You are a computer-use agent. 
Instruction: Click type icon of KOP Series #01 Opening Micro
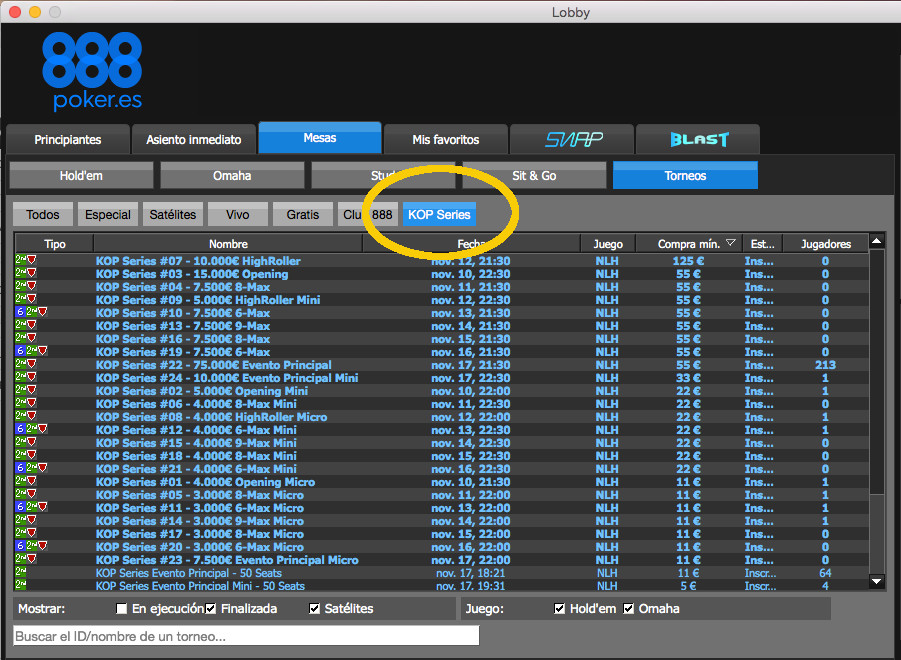26,481
